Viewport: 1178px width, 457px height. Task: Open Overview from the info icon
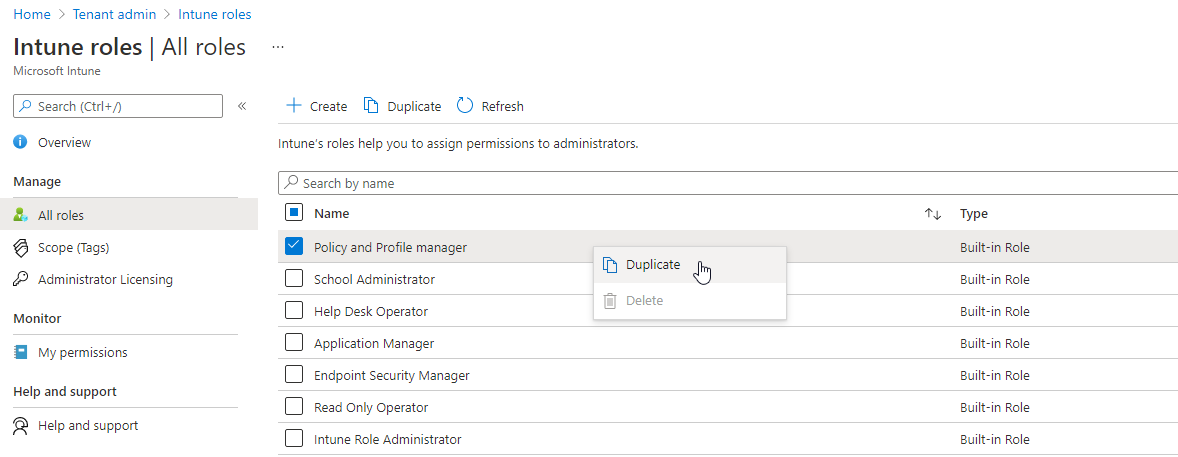(x=20, y=143)
